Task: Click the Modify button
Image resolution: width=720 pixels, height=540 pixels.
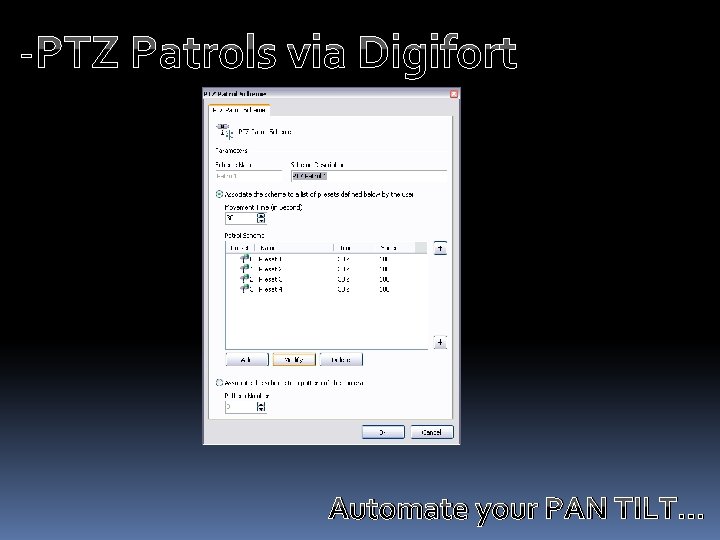Action: (x=294, y=360)
